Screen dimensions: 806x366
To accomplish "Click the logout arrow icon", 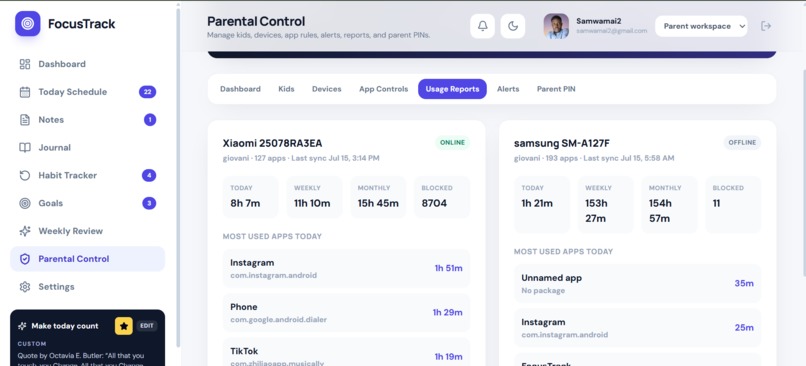I will click(x=766, y=26).
